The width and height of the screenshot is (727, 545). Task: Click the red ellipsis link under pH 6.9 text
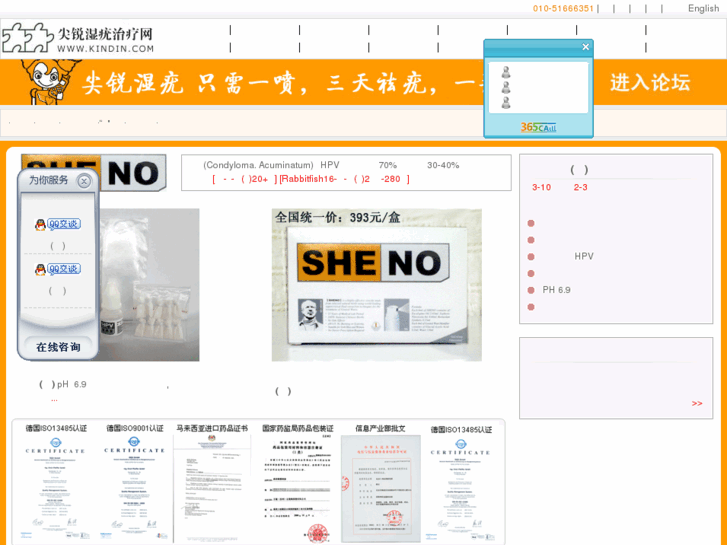(x=54, y=399)
